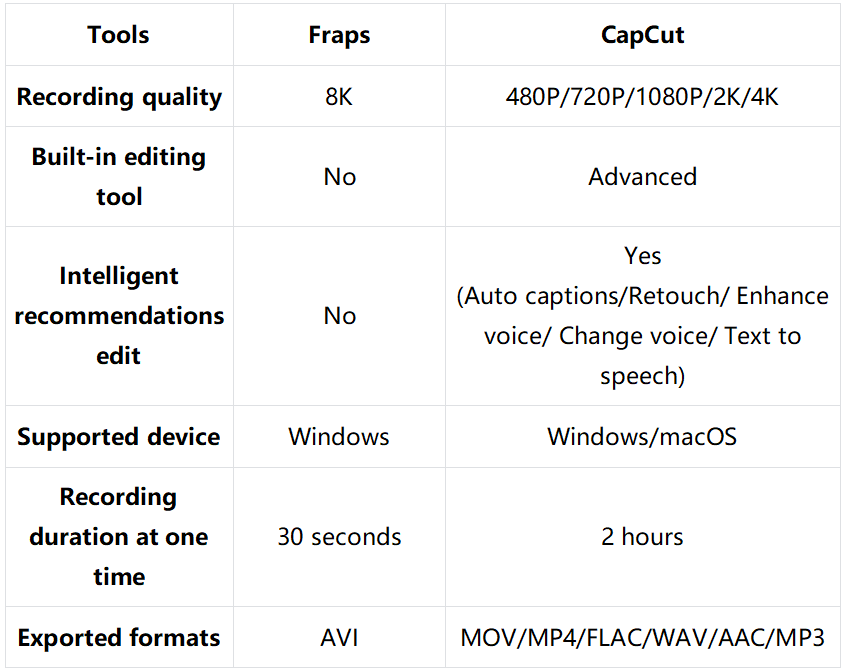849x671 pixels.
Task: Select the Advanced cell under CapCut
Action: click(642, 177)
